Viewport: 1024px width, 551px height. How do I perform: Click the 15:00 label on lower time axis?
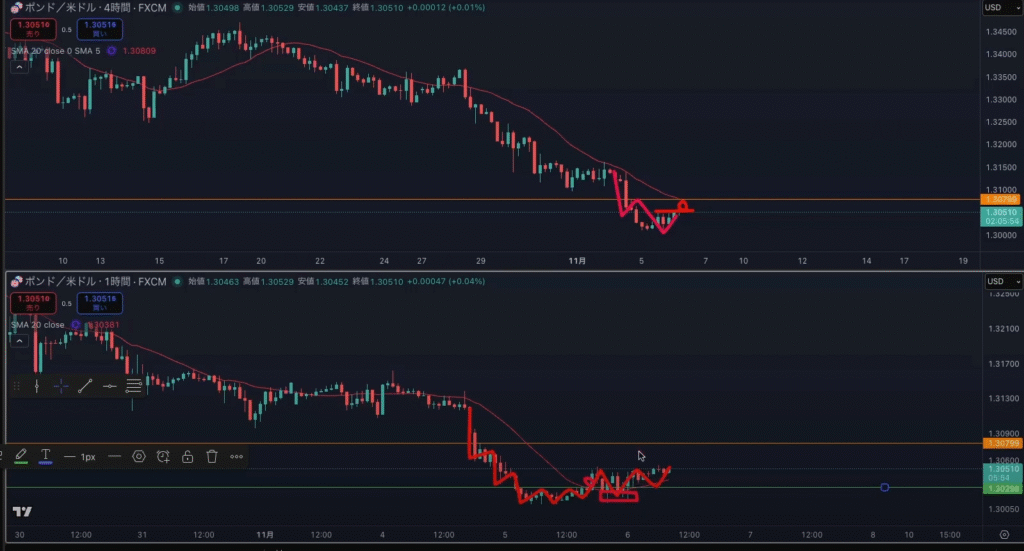[950, 535]
